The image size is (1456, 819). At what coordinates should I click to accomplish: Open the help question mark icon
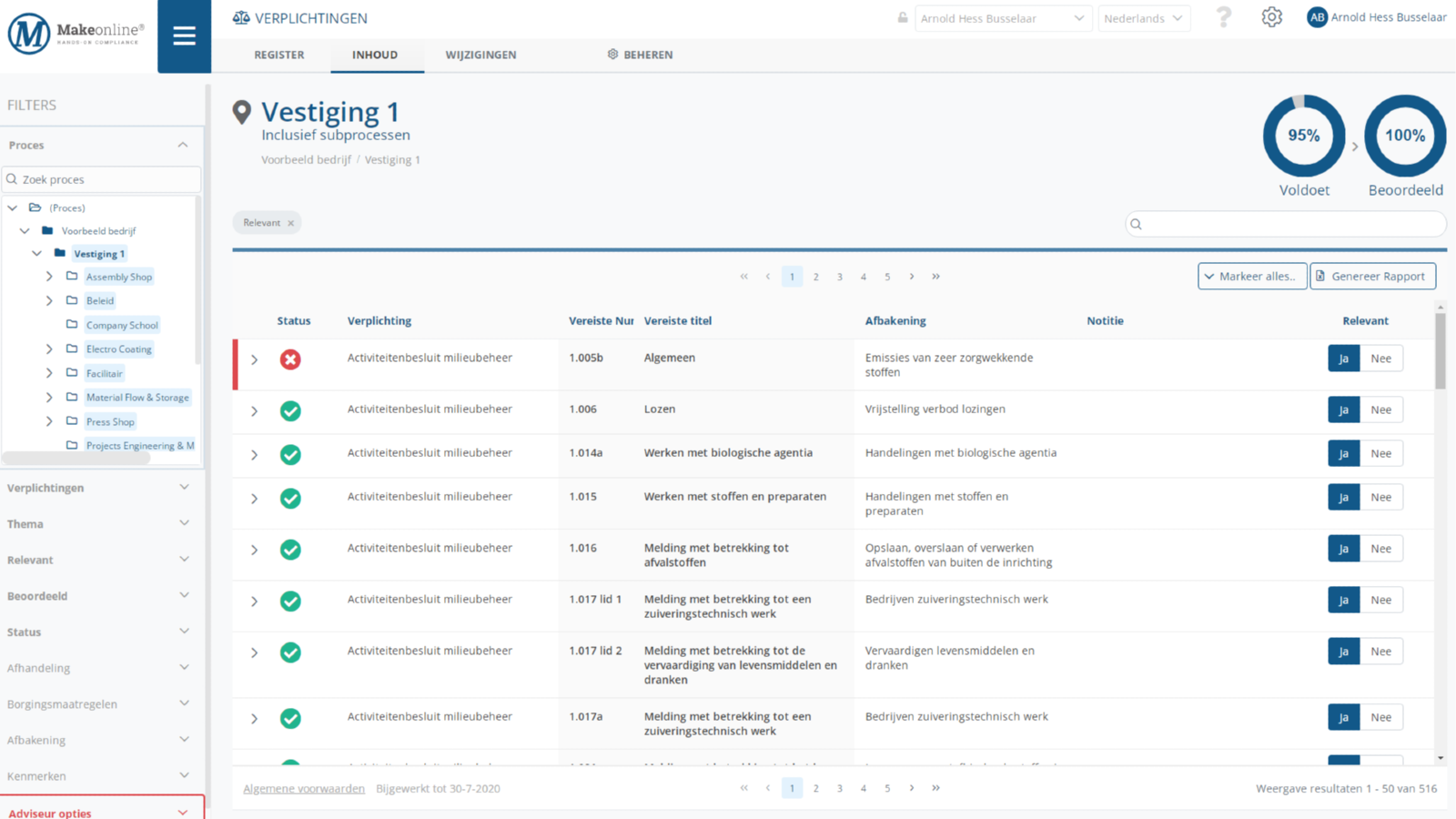click(x=1223, y=17)
